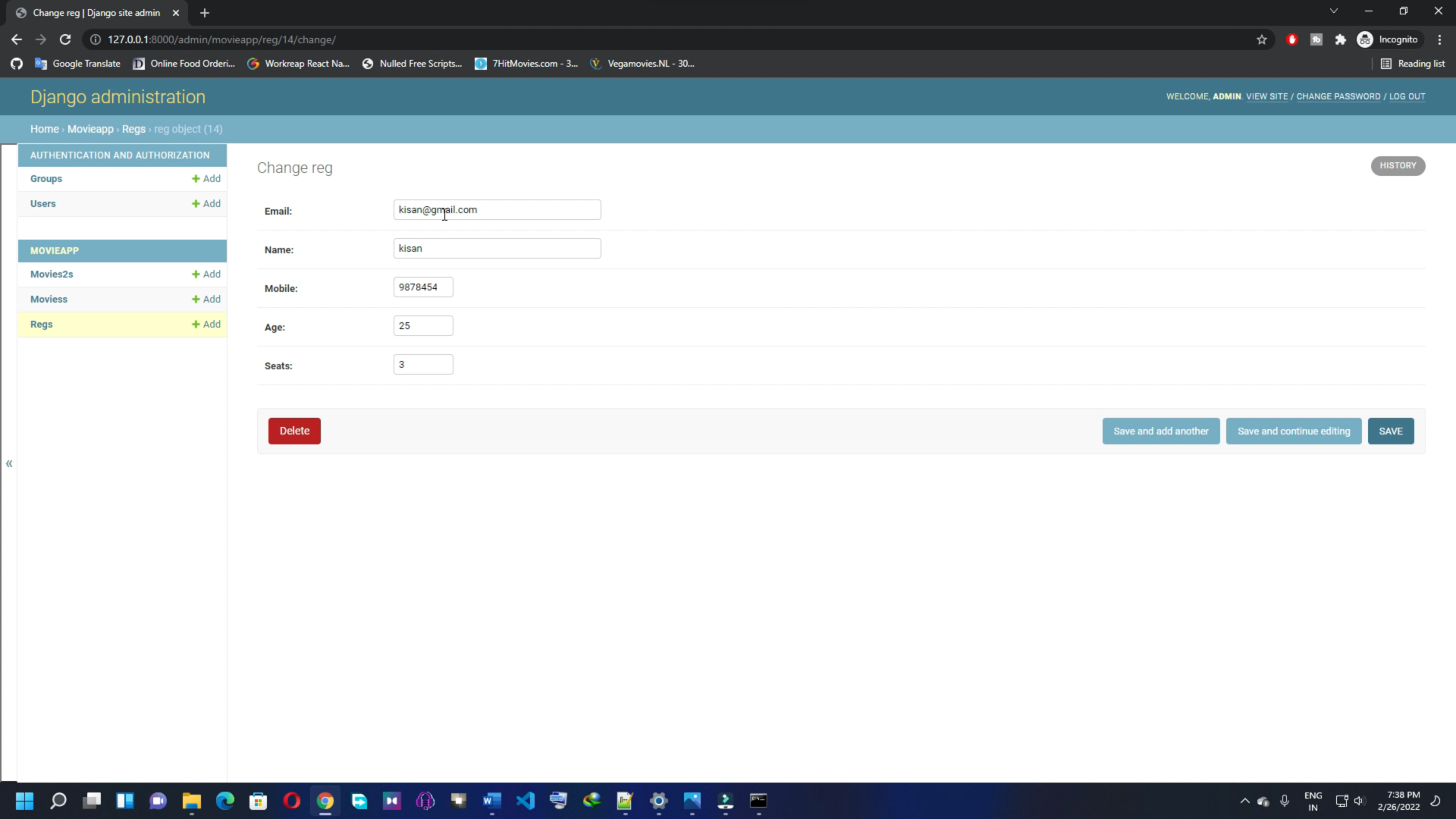This screenshot has height=819, width=1456.
Task: Reload the page with refresh icon
Action: pyautogui.click(x=65, y=39)
